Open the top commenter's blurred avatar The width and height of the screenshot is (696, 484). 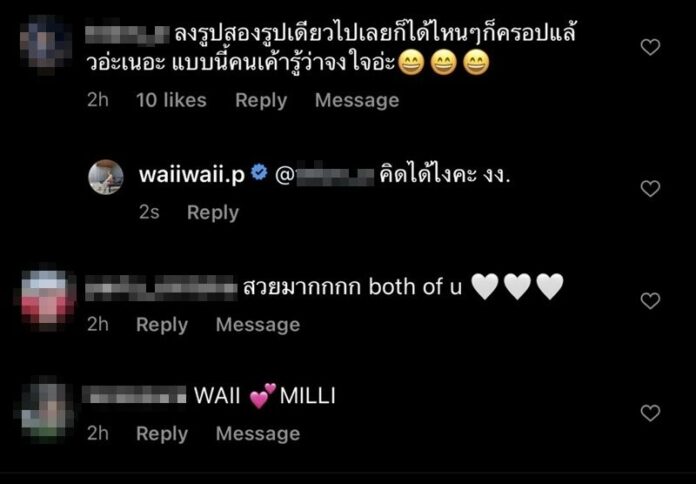click(46, 44)
